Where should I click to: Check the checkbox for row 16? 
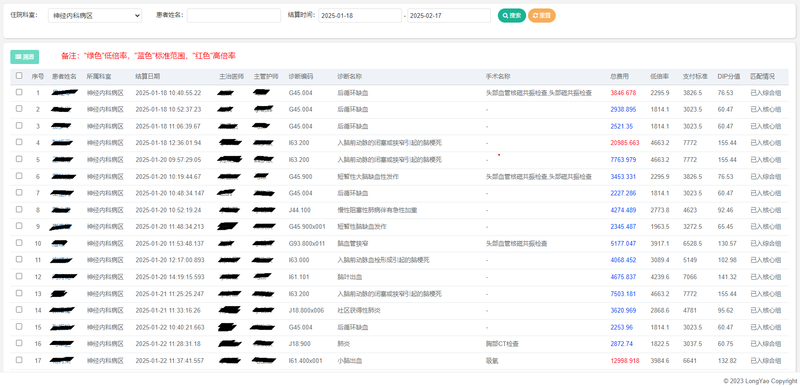point(19,343)
